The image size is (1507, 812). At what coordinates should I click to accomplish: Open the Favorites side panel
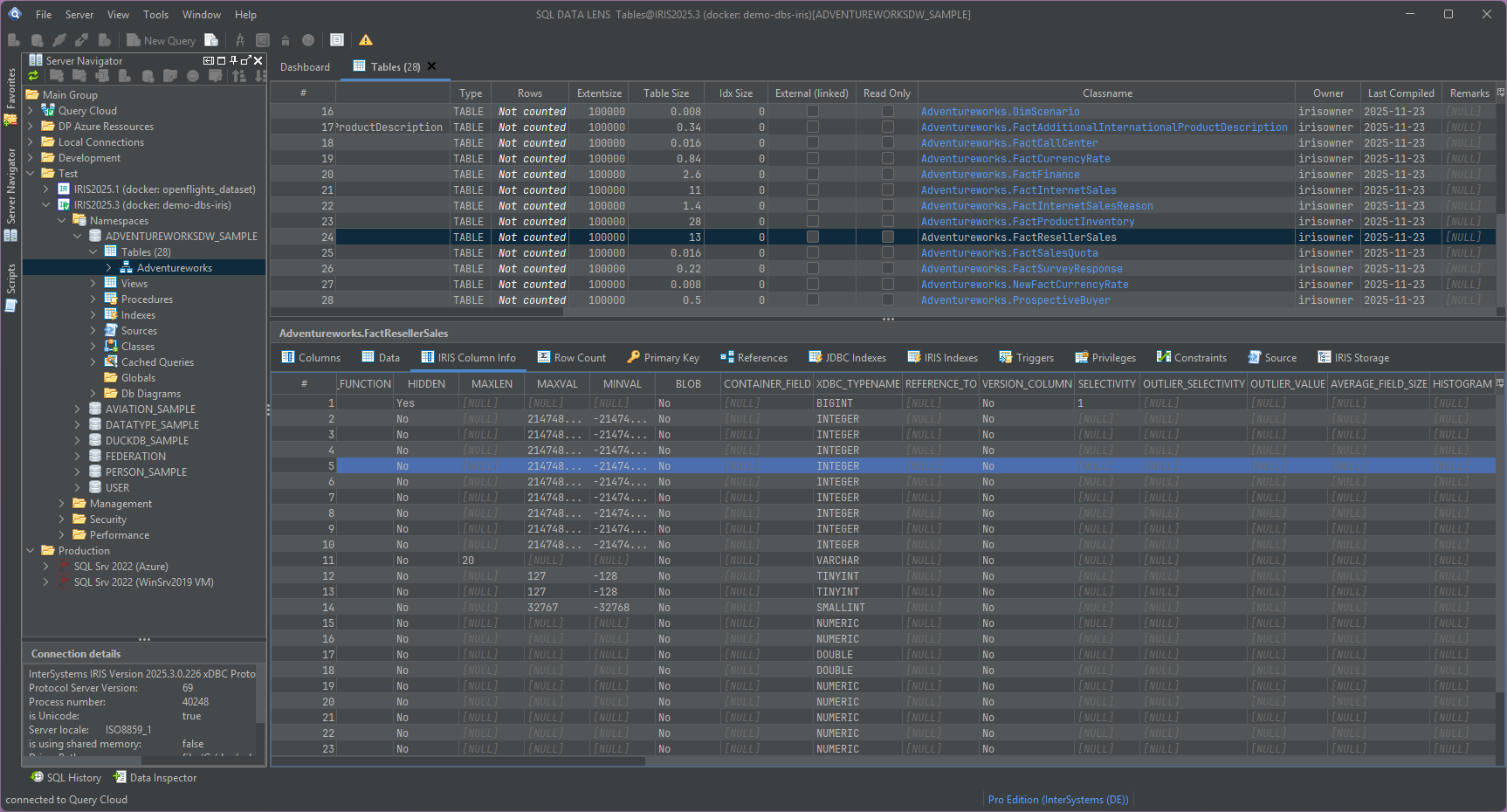[x=11, y=96]
